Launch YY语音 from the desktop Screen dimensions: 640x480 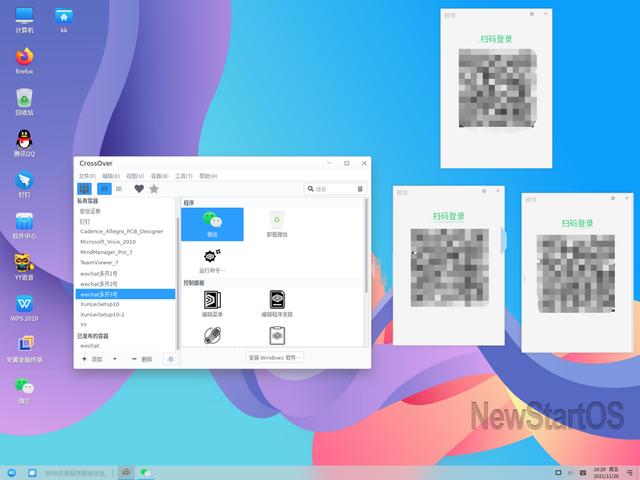coord(24,267)
